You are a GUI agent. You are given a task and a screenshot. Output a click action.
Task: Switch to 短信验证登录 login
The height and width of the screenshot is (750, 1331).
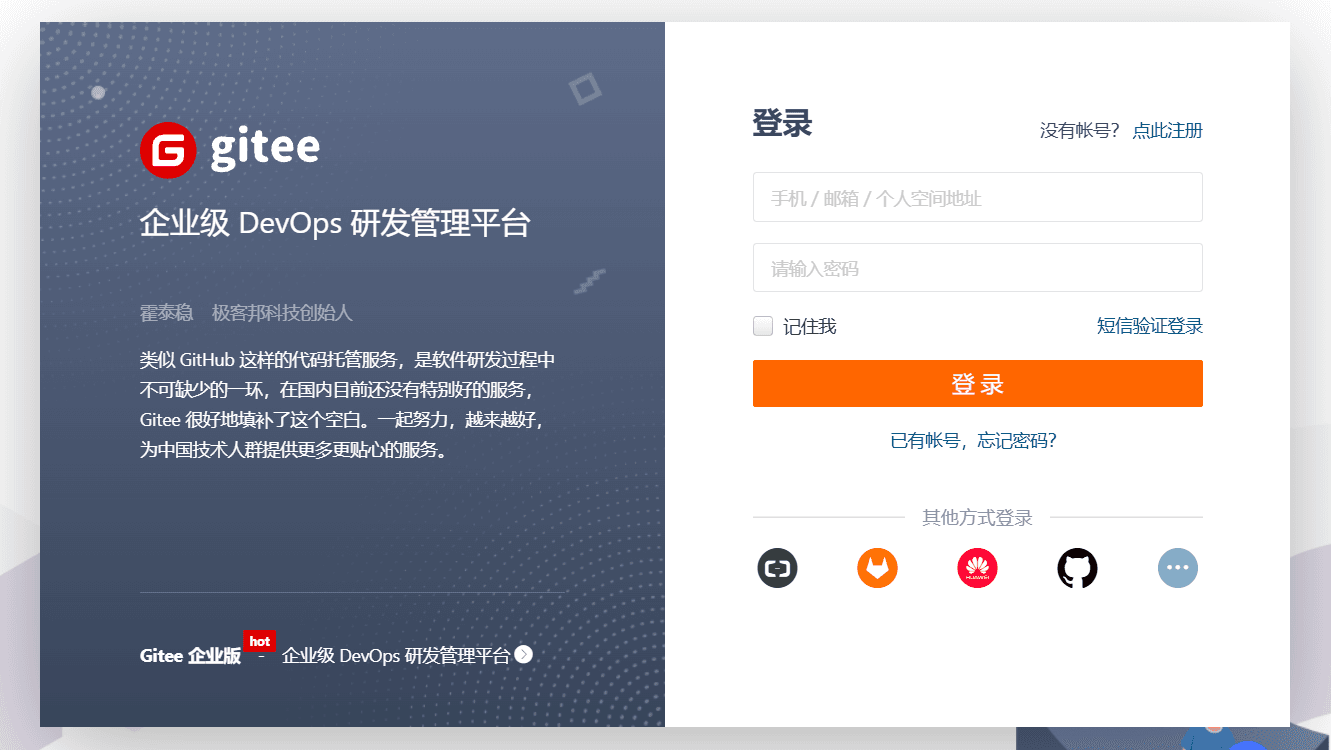pyautogui.click(x=1150, y=326)
